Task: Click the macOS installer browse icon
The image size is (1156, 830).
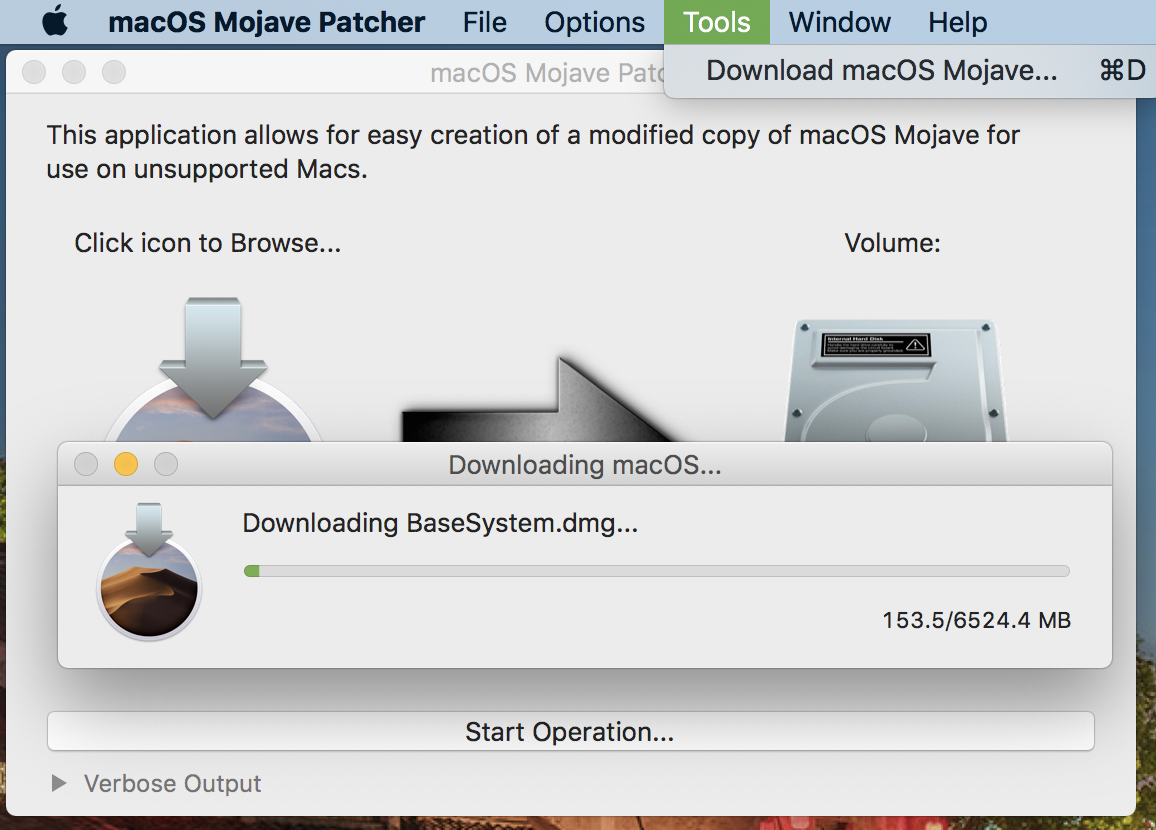Action: pyautogui.click(x=213, y=369)
